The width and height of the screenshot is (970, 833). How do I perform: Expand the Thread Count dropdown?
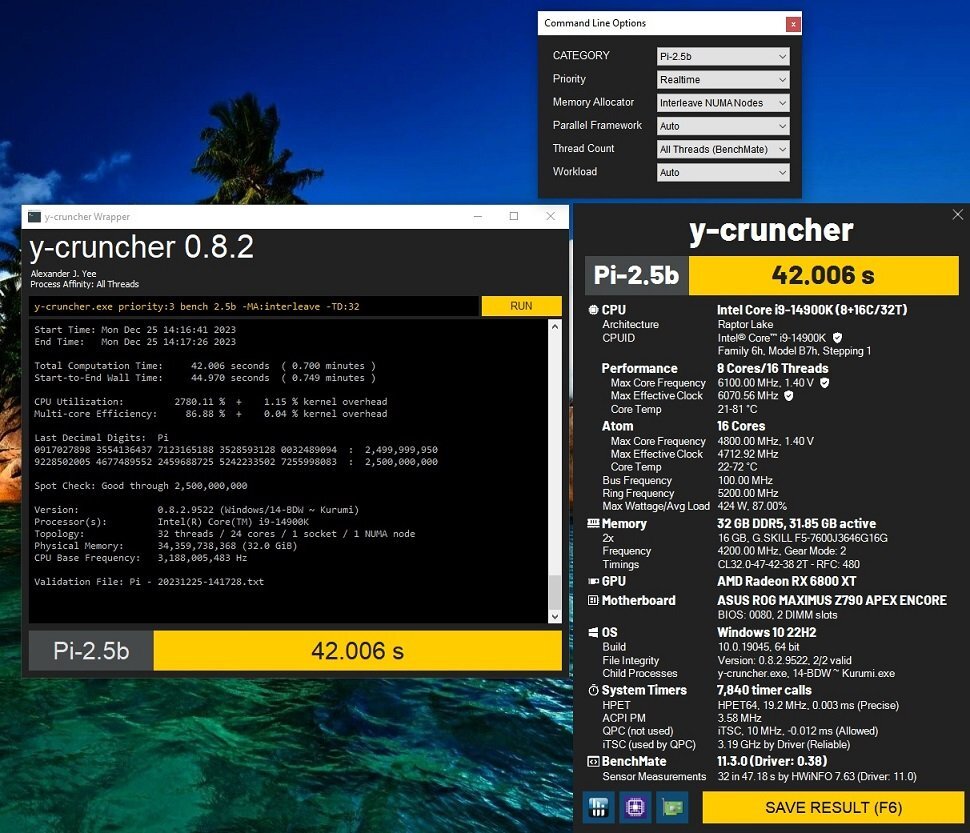point(723,149)
